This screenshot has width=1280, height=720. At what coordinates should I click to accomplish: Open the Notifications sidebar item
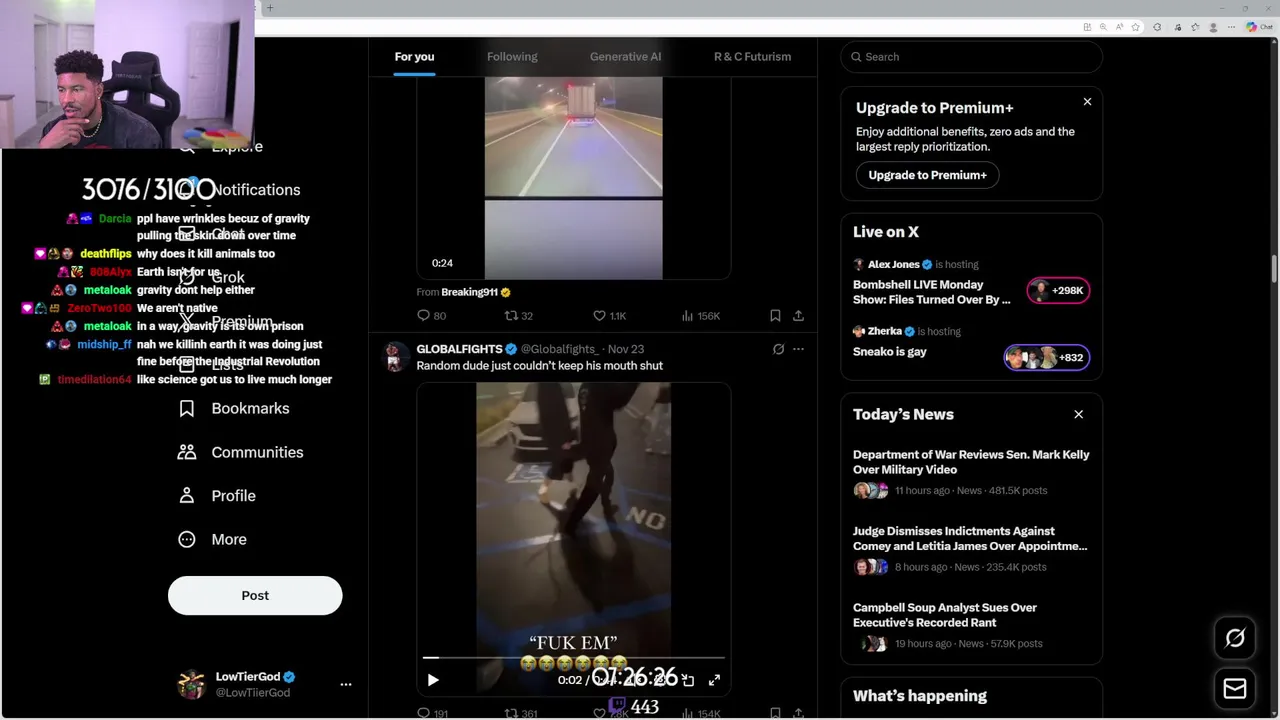pyautogui.click(x=240, y=190)
